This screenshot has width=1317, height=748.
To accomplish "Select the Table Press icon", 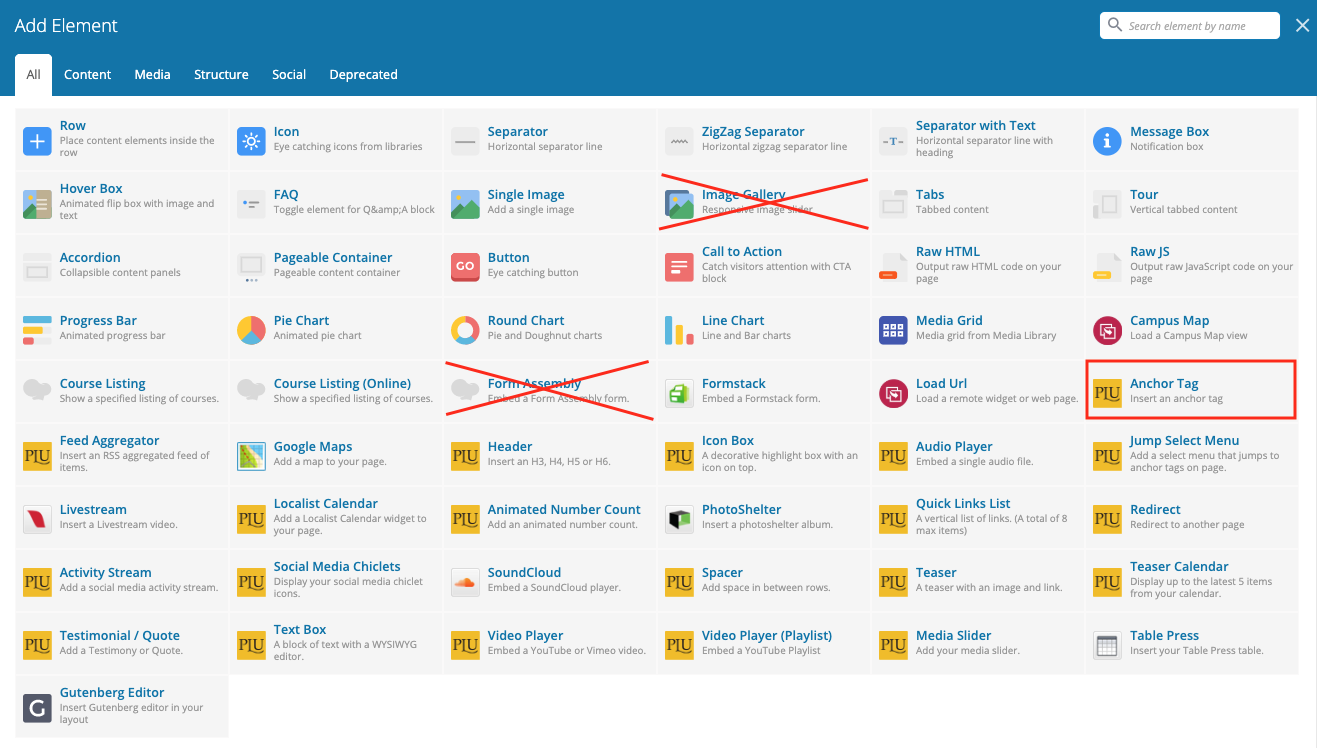I will click(x=1107, y=645).
